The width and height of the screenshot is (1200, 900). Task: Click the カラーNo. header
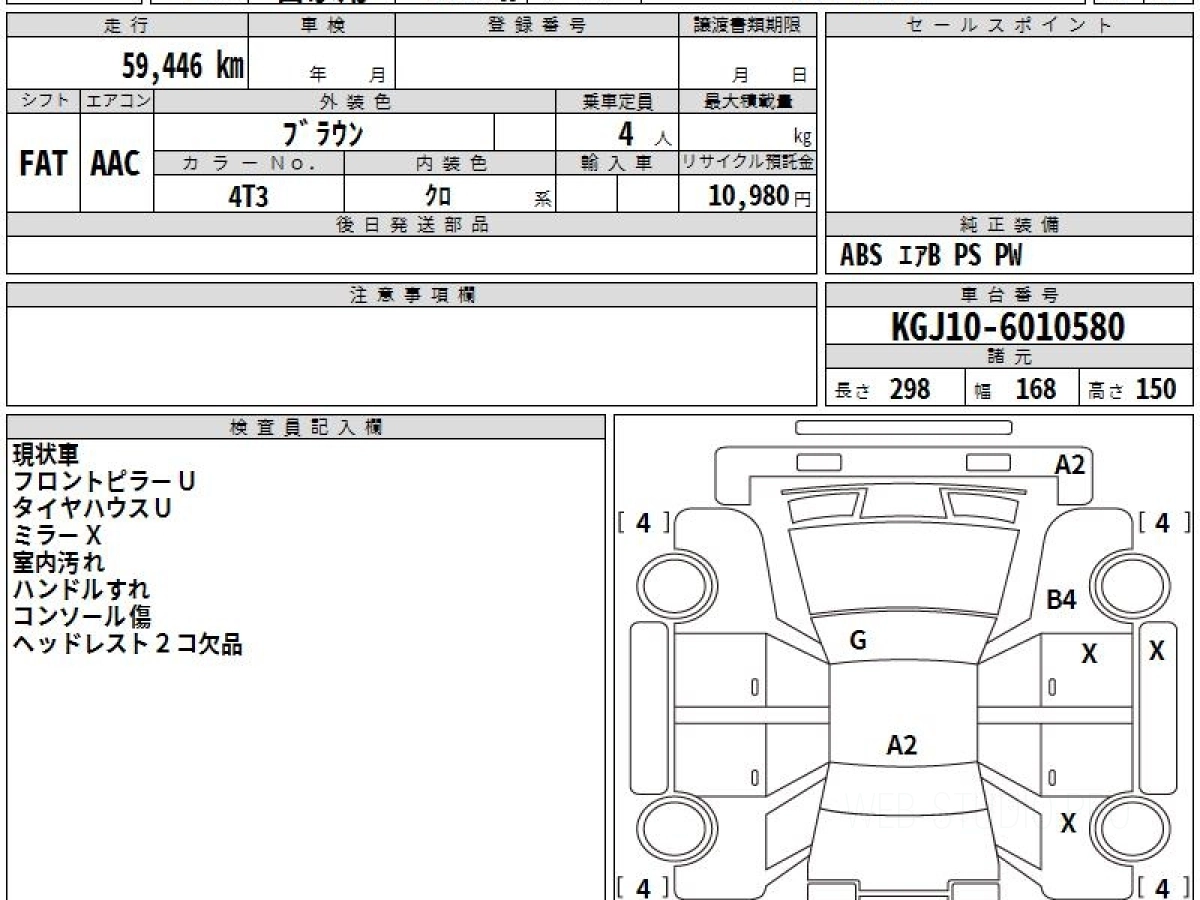pyautogui.click(x=249, y=164)
